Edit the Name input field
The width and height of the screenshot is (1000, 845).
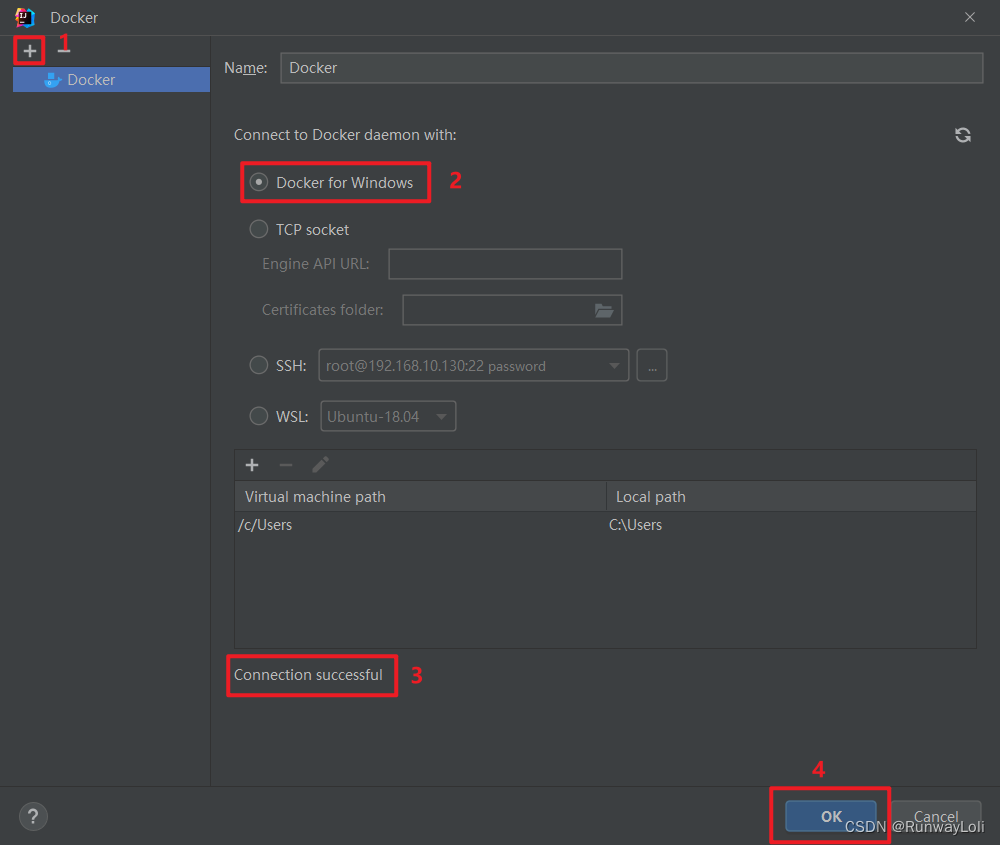pyautogui.click(x=631, y=68)
